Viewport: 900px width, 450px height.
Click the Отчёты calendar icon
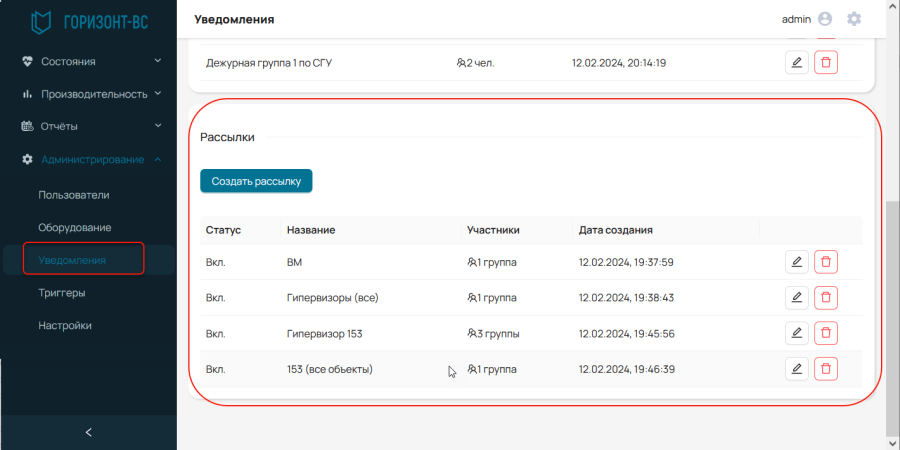27,126
